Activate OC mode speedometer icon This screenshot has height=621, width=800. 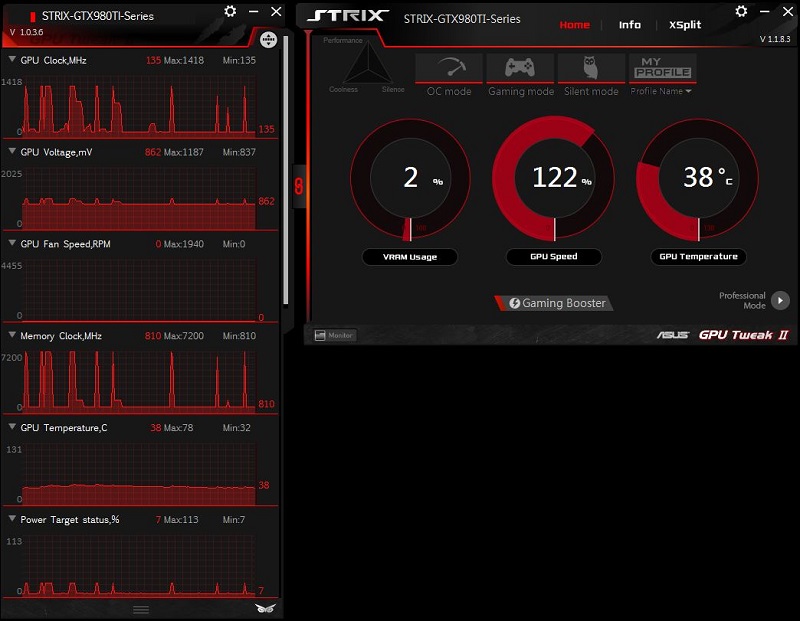(449, 69)
